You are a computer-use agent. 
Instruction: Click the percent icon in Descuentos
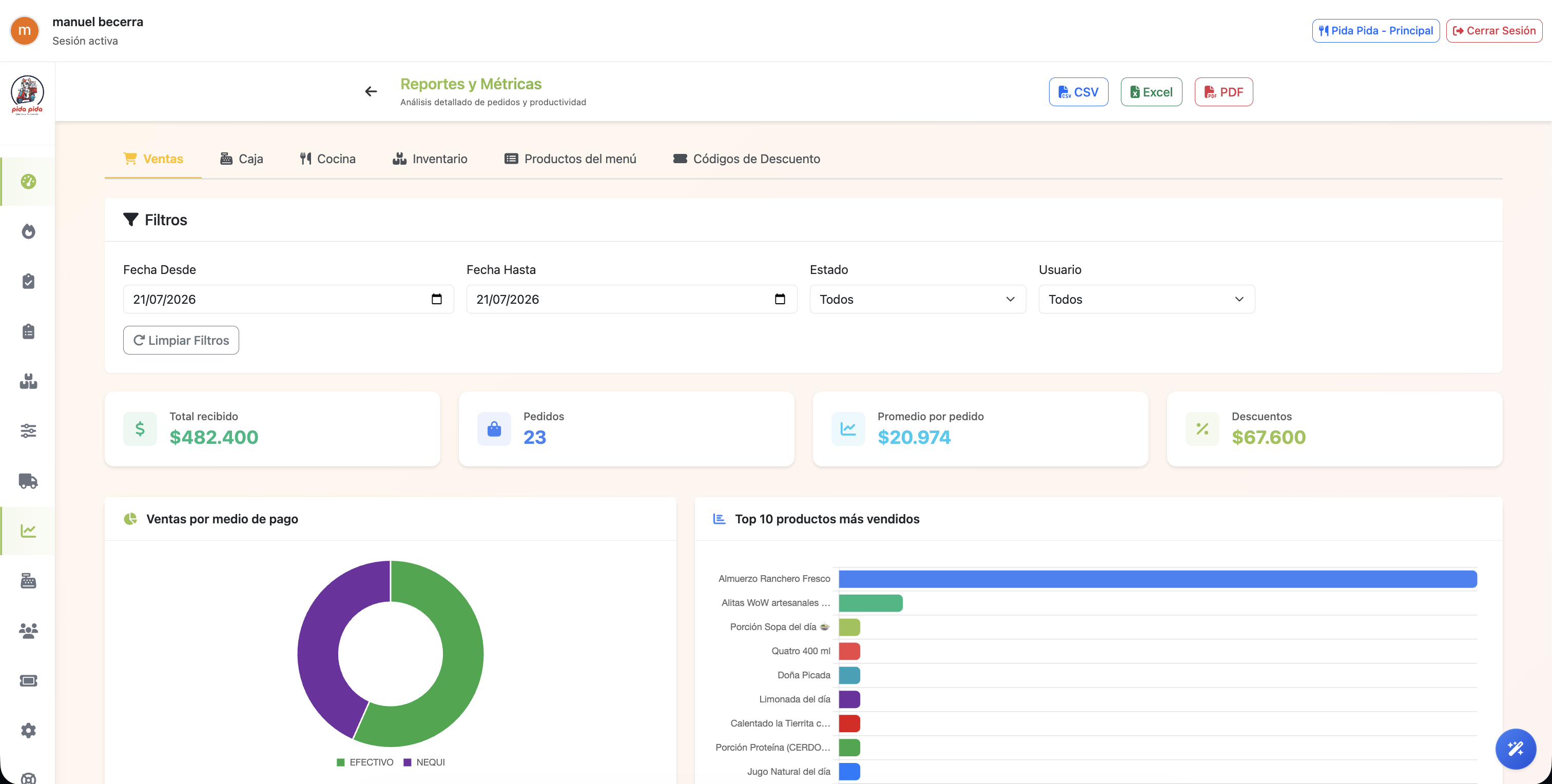(x=1202, y=429)
